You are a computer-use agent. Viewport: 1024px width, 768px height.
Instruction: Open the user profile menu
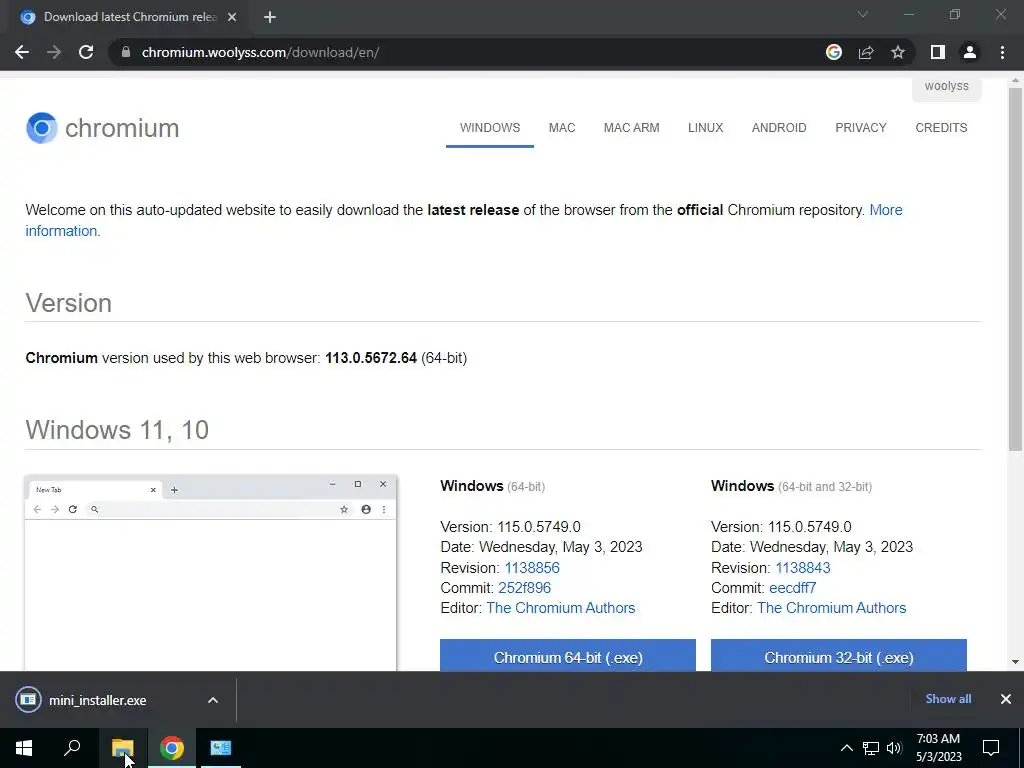coord(970,52)
